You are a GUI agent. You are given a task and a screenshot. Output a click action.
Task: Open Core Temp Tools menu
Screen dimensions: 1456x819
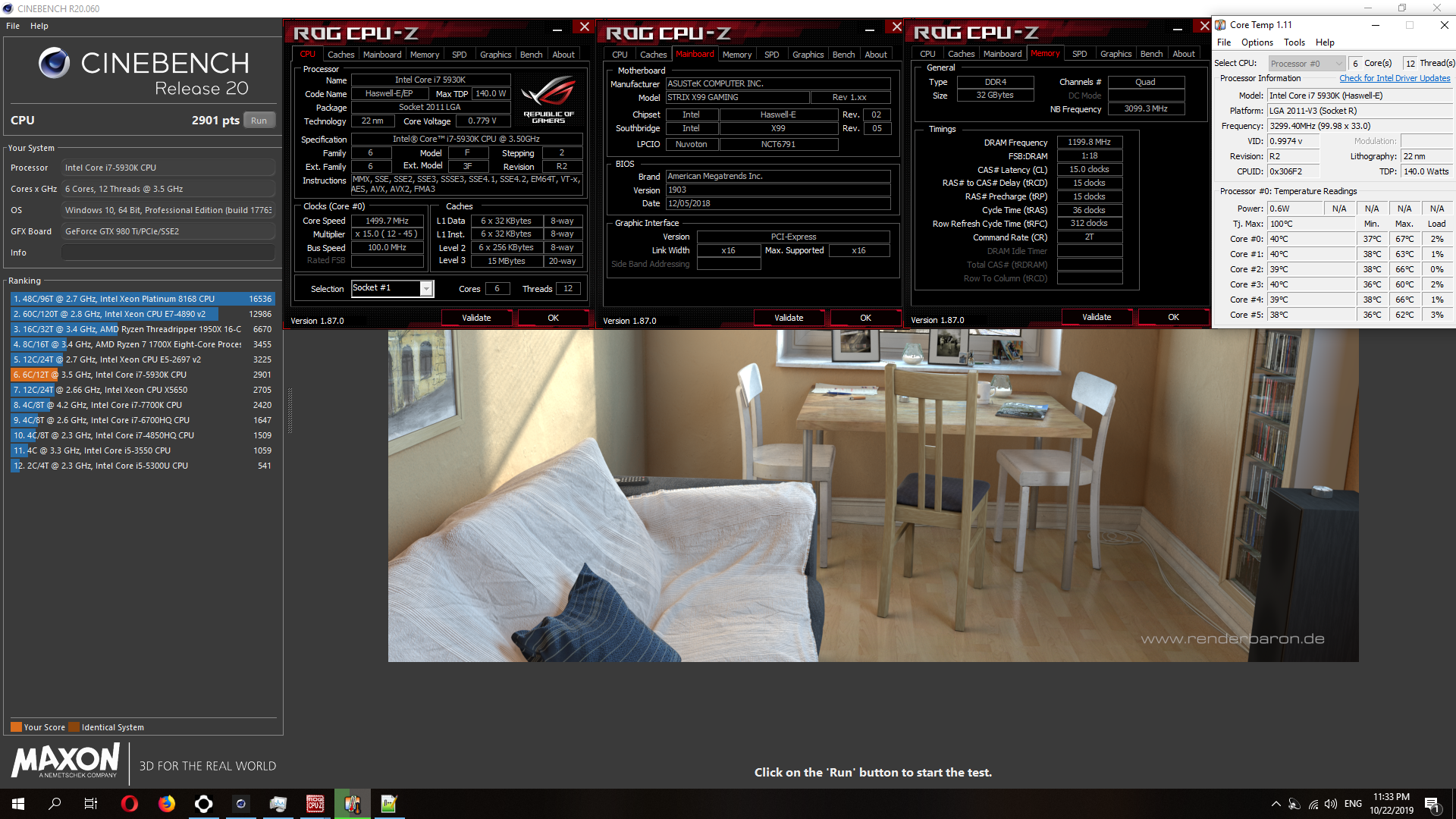[x=1294, y=42]
